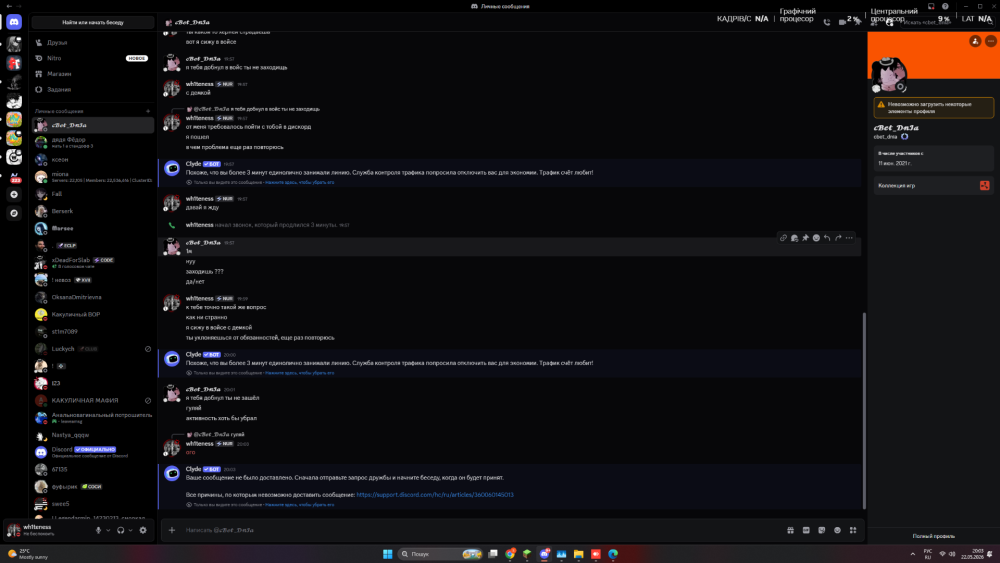Open weather widget showing 25°C
This screenshot has height=563, width=1000.
click(28, 554)
